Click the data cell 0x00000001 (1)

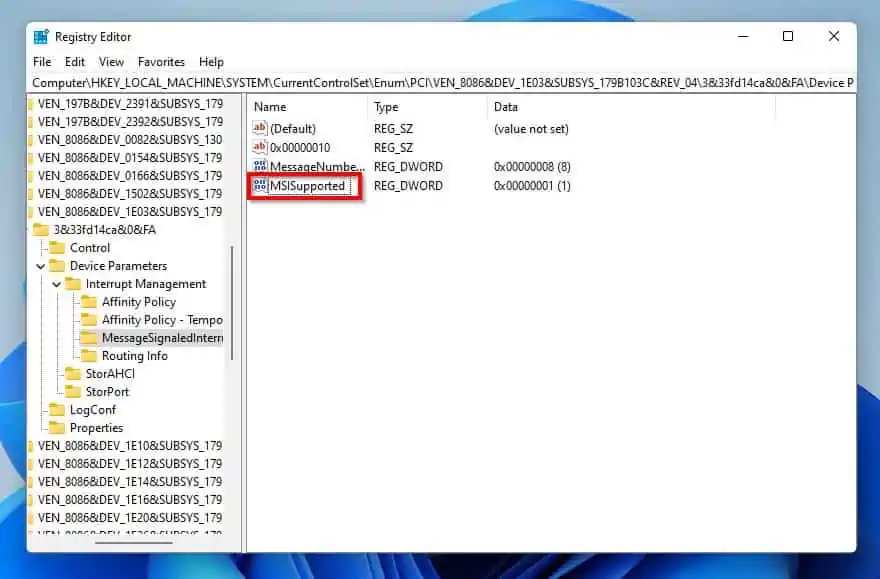pyautogui.click(x=532, y=186)
